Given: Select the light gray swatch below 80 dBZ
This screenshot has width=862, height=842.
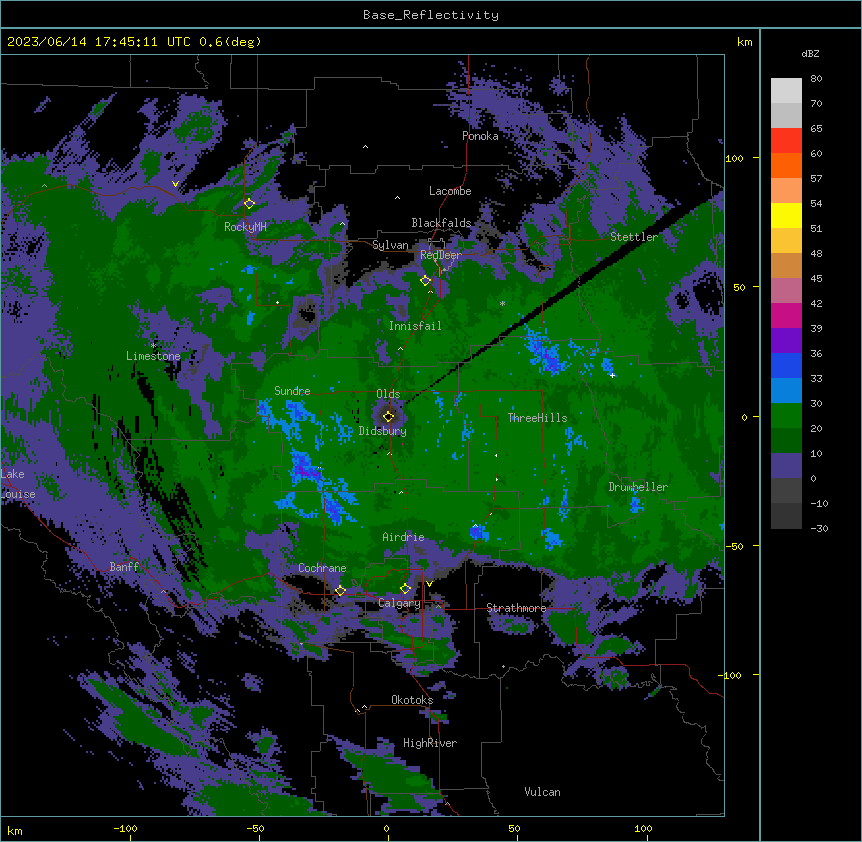Looking at the screenshot, I should (786, 91).
